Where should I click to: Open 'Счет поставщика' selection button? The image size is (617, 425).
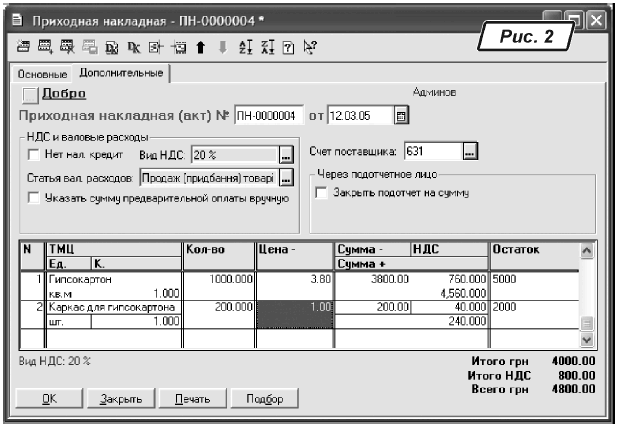pyautogui.click(x=471, y=151)
